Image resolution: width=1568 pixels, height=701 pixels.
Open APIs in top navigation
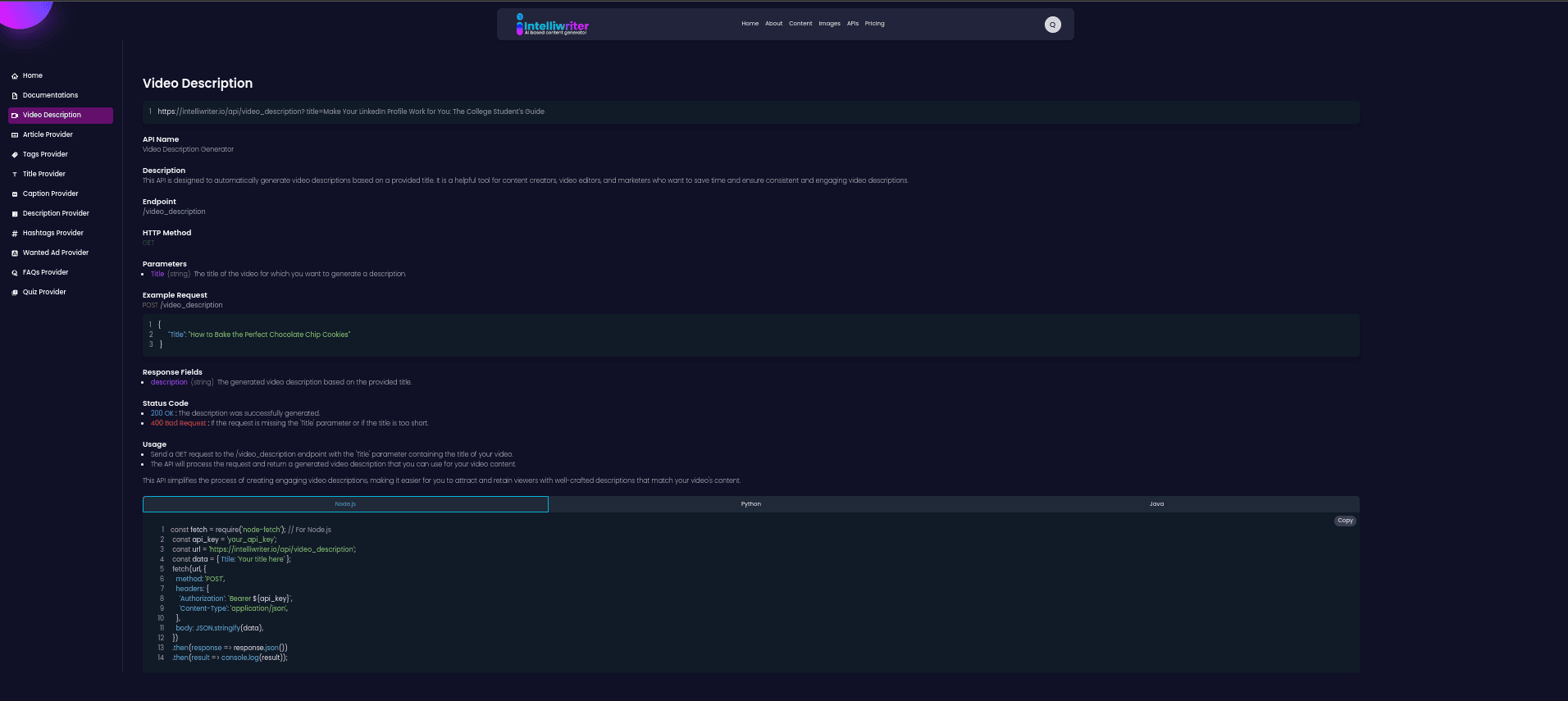(x=853, y=24)
